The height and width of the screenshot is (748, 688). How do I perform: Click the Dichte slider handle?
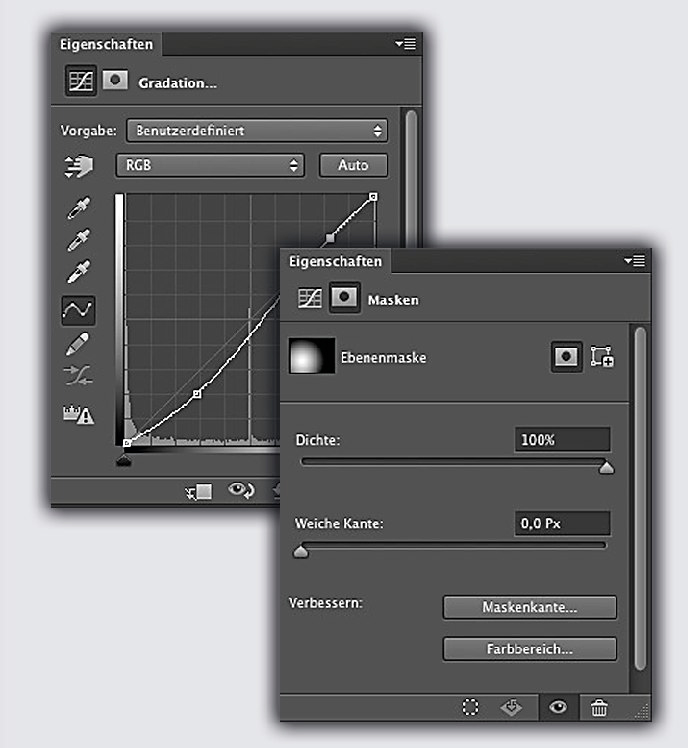[606, 467]
